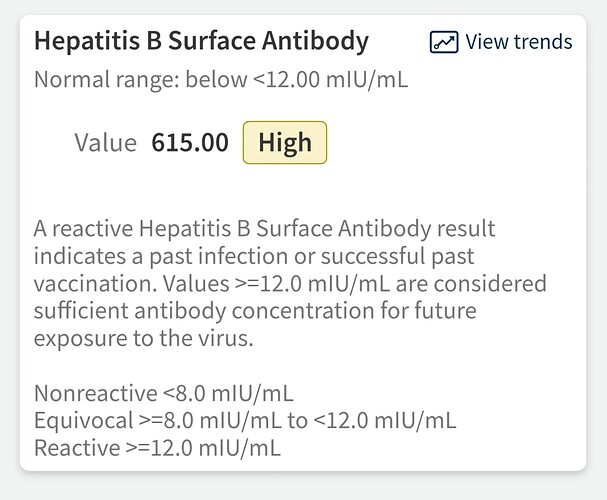The height and width of the screenshot is (500, 607).
Task: Select the High status badge
Action: tap(285, 142)
